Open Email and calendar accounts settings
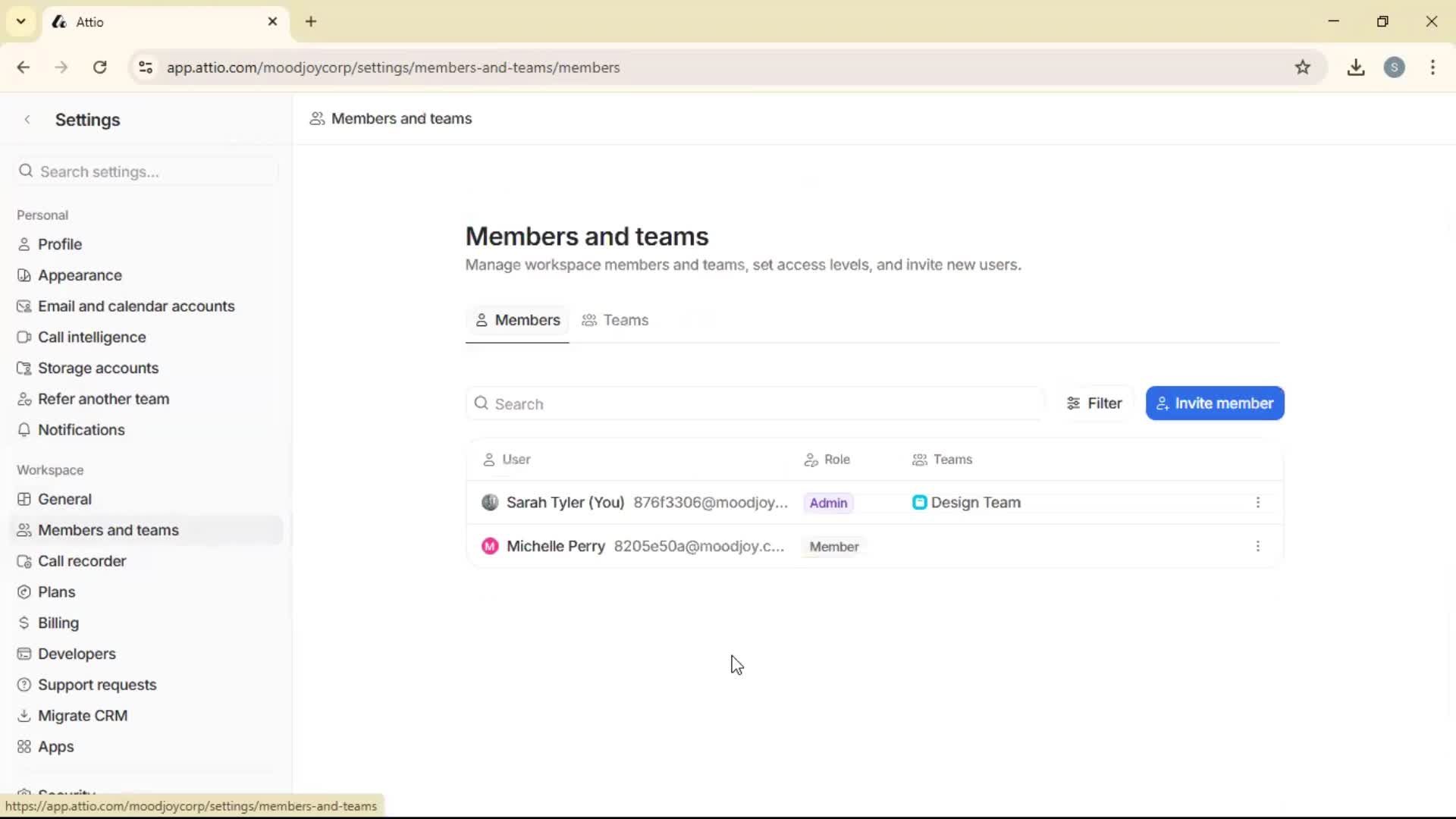The width and height of the screenshot is (1456, 819). click(x=136, y=306)
